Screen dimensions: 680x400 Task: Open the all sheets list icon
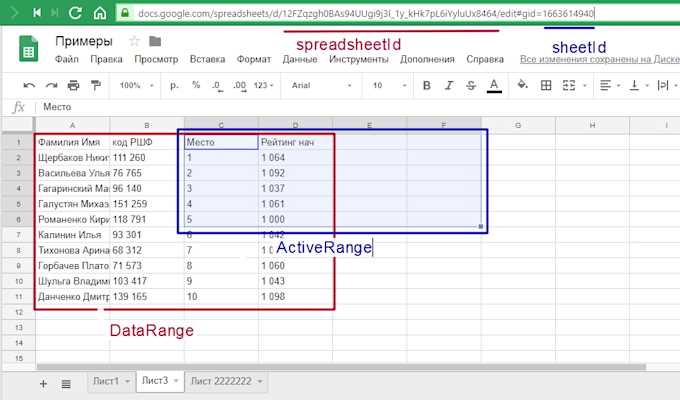(66, 384)
